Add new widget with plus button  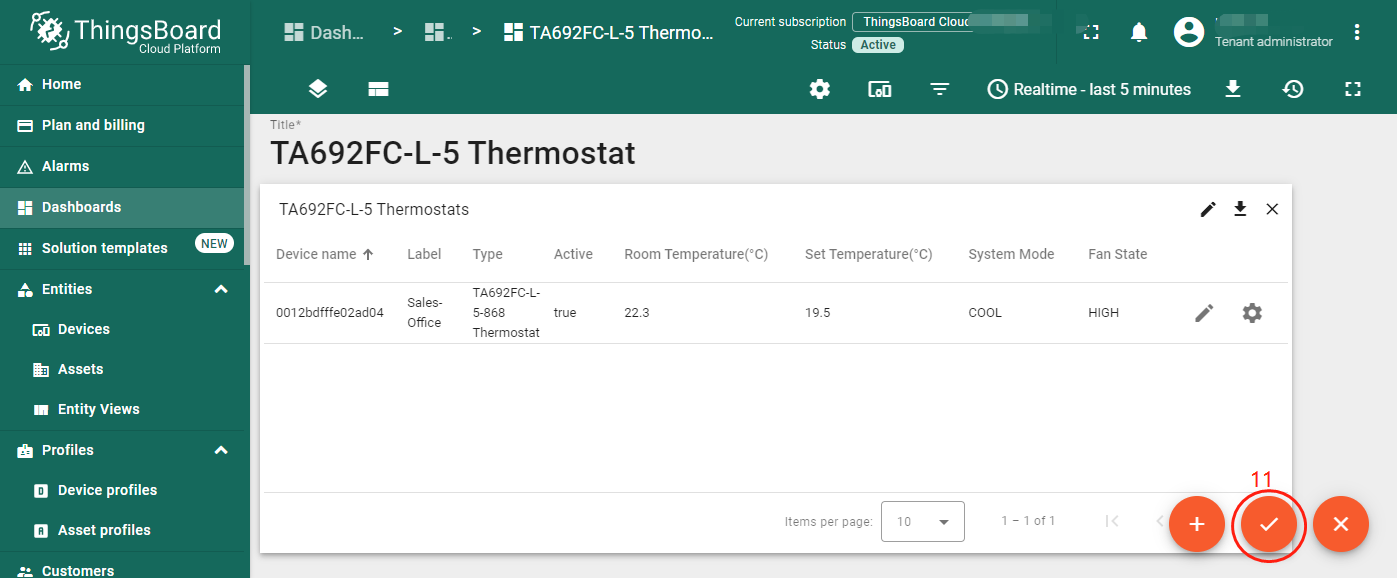[1197, 524]
